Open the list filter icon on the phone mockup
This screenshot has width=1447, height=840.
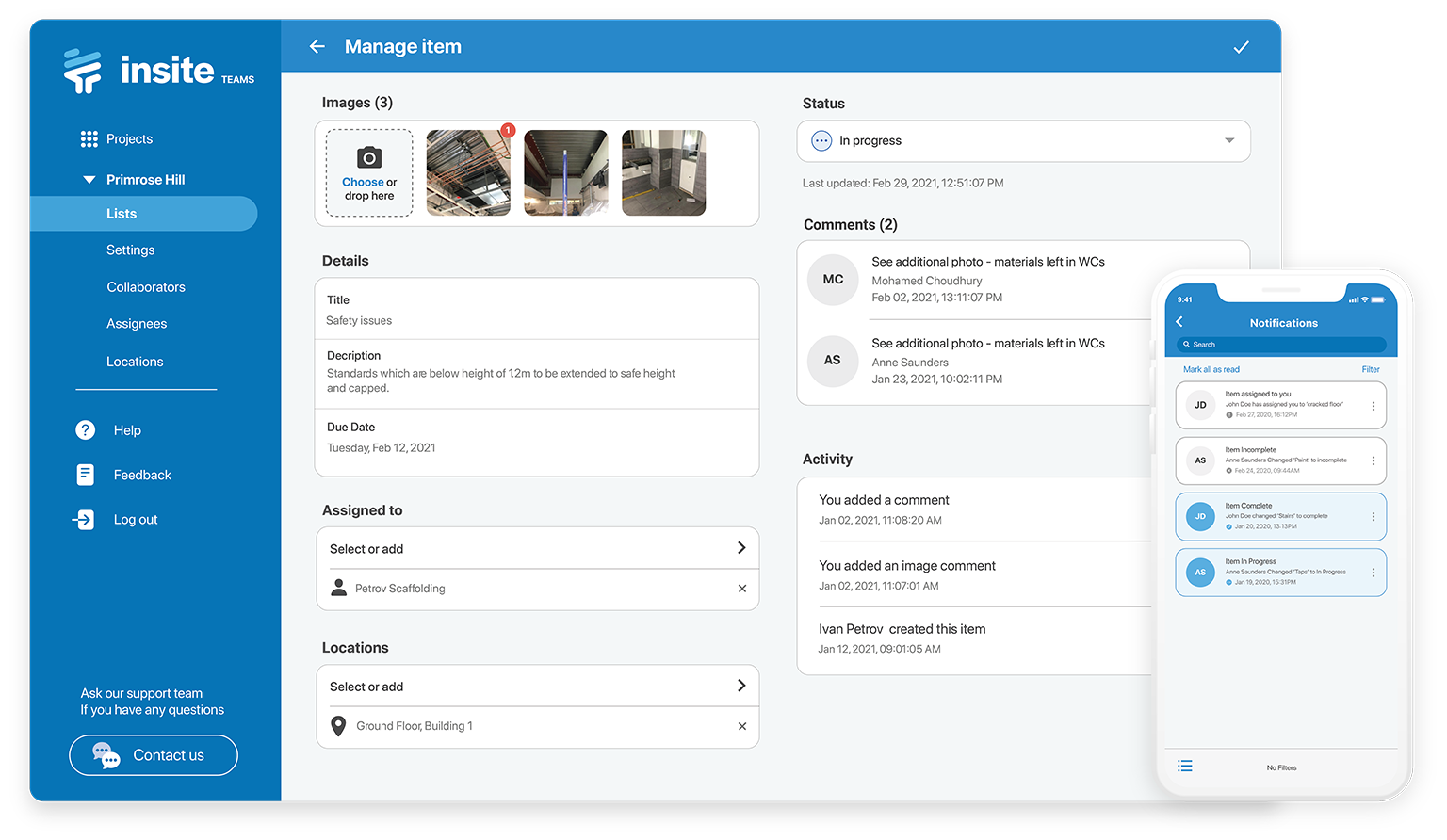[x=1184, y=766]
